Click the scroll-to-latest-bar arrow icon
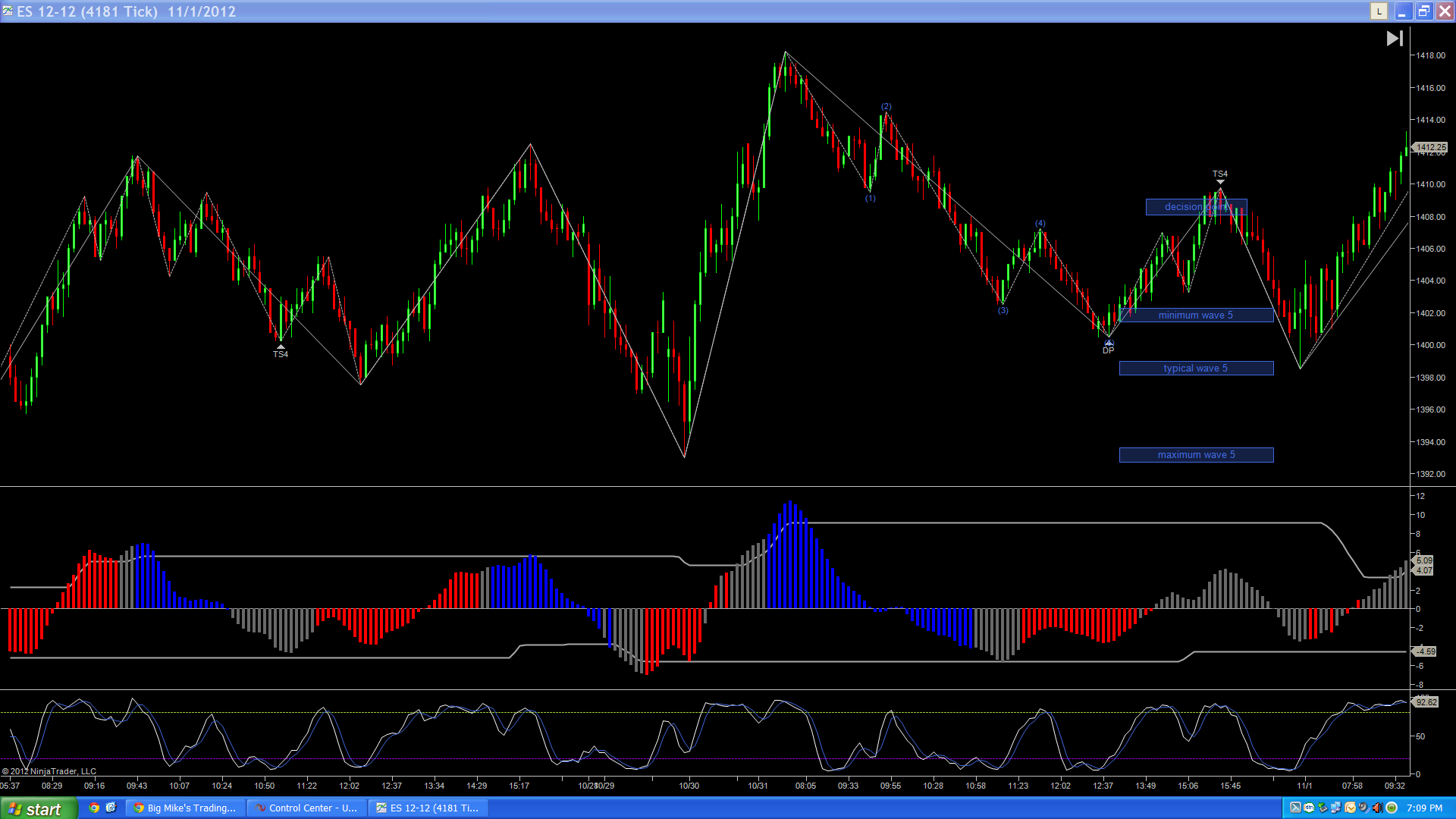 (x=1395, y=39)
